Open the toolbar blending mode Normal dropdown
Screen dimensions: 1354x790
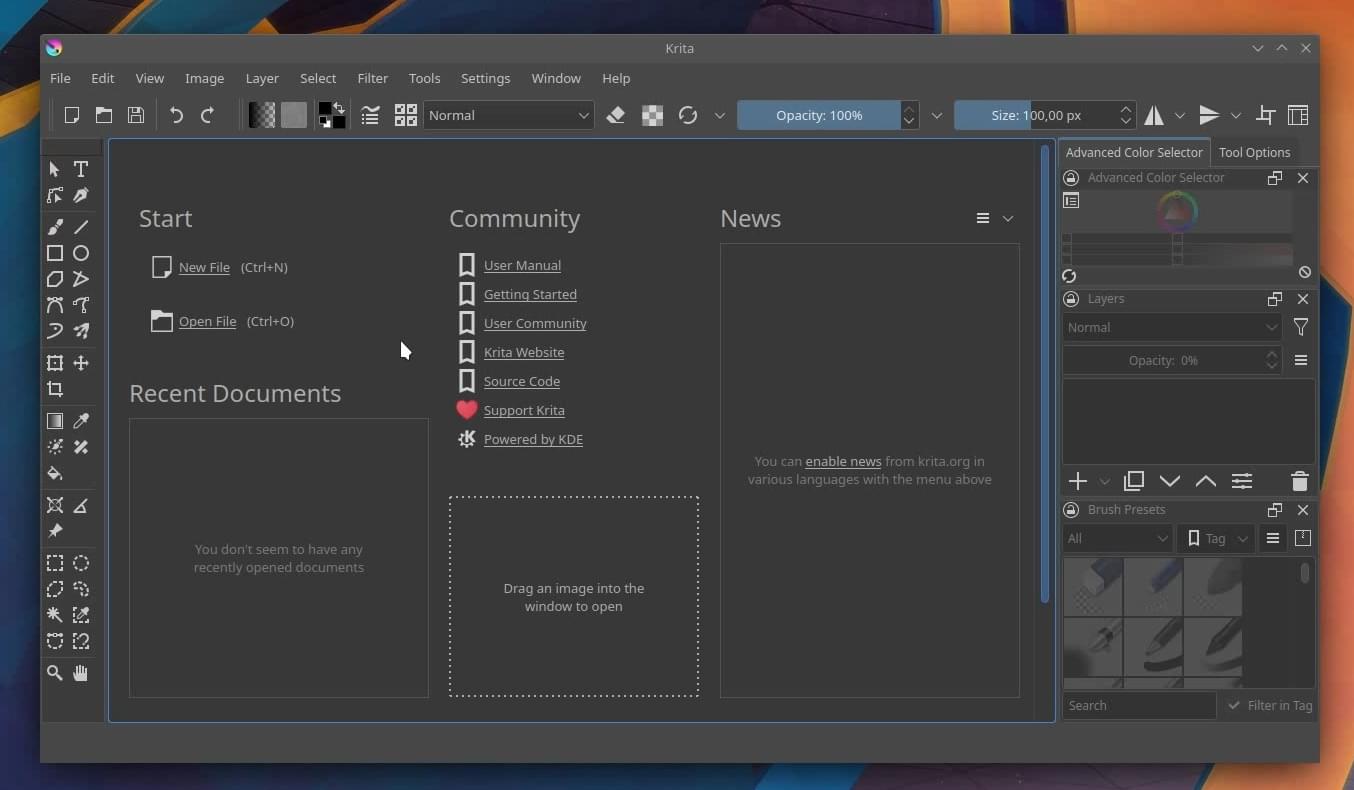[508, 115]
